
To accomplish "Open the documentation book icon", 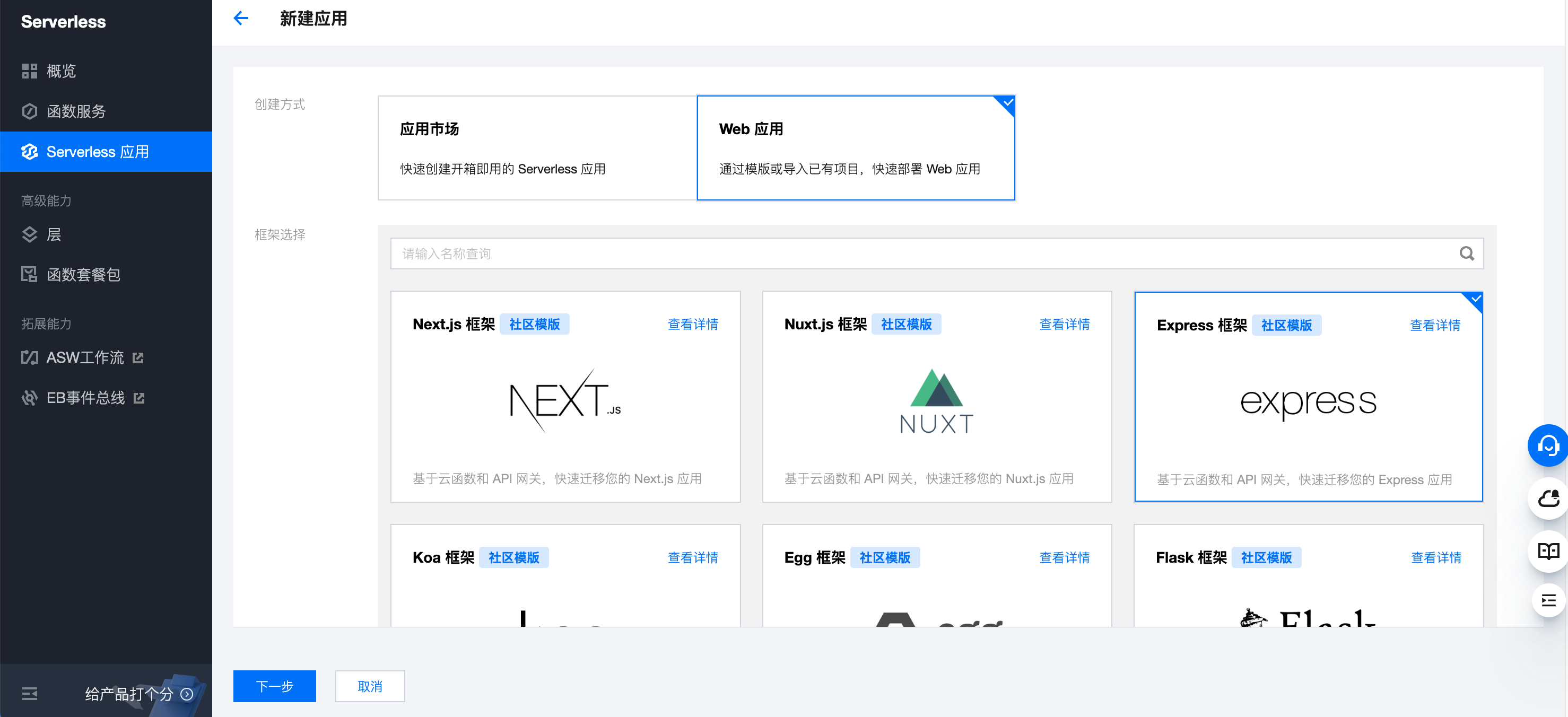I will tap(1548, 551).
